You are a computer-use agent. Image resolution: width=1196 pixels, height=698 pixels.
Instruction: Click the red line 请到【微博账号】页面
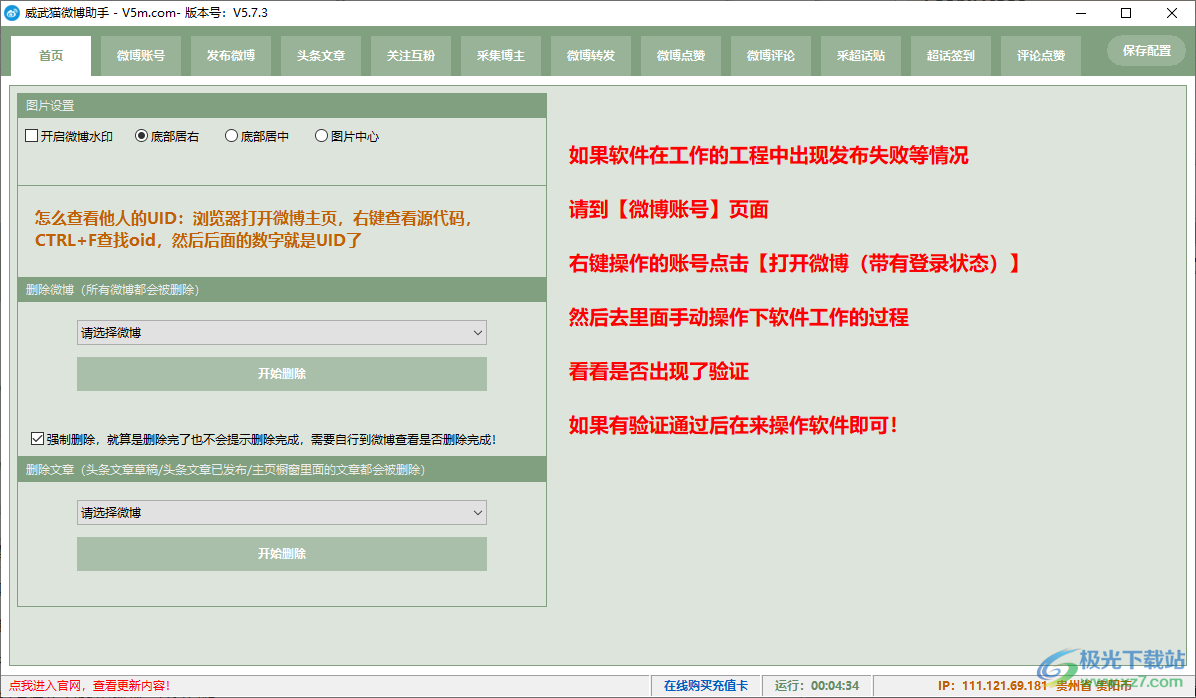click(668, 210)
